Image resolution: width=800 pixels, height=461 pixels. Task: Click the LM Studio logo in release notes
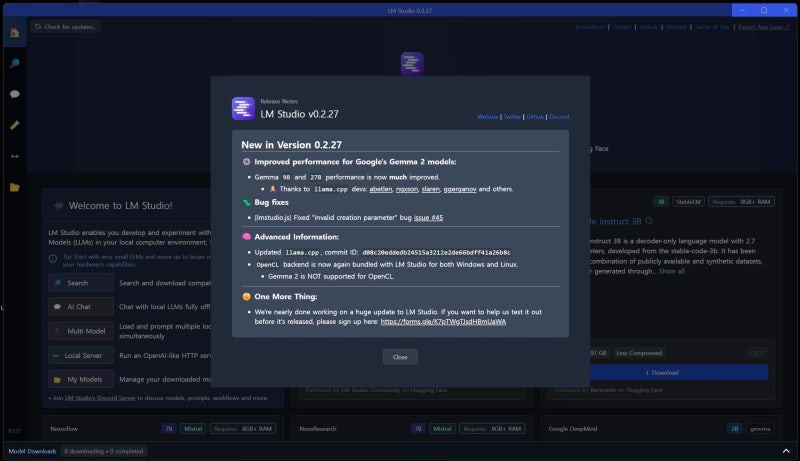[243, 109]
